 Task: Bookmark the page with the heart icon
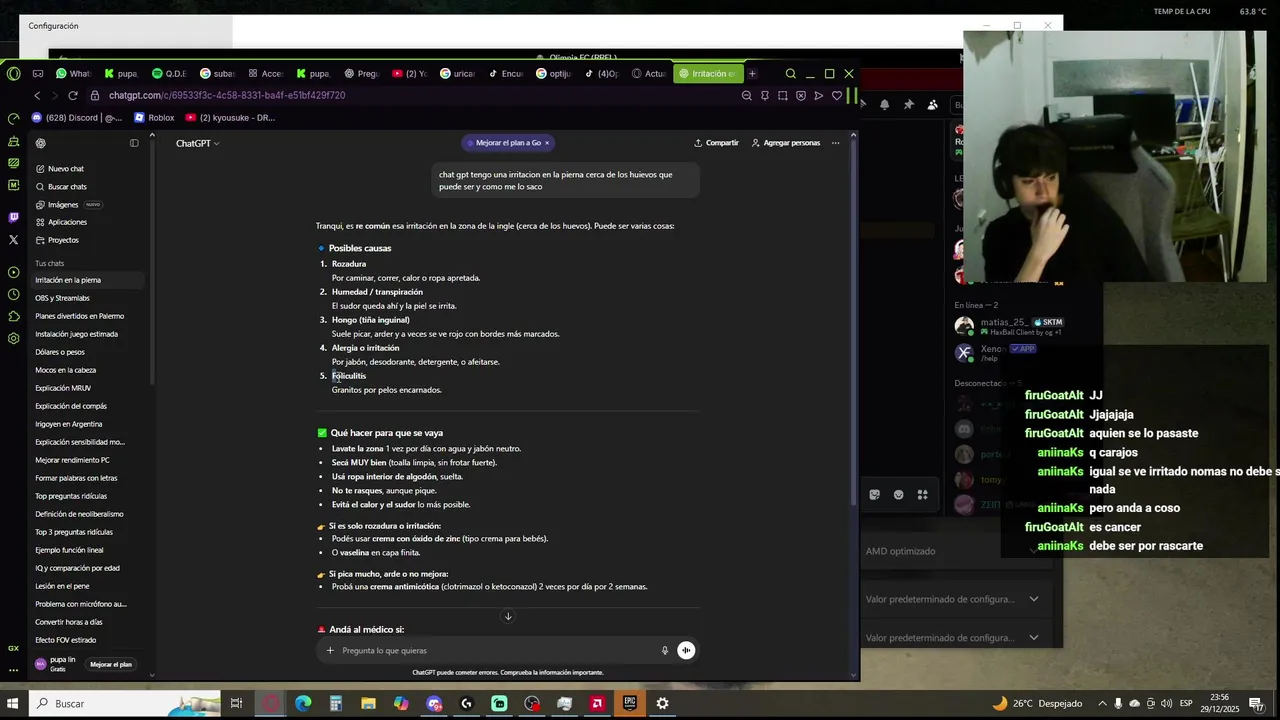click(x=837, y=95)
